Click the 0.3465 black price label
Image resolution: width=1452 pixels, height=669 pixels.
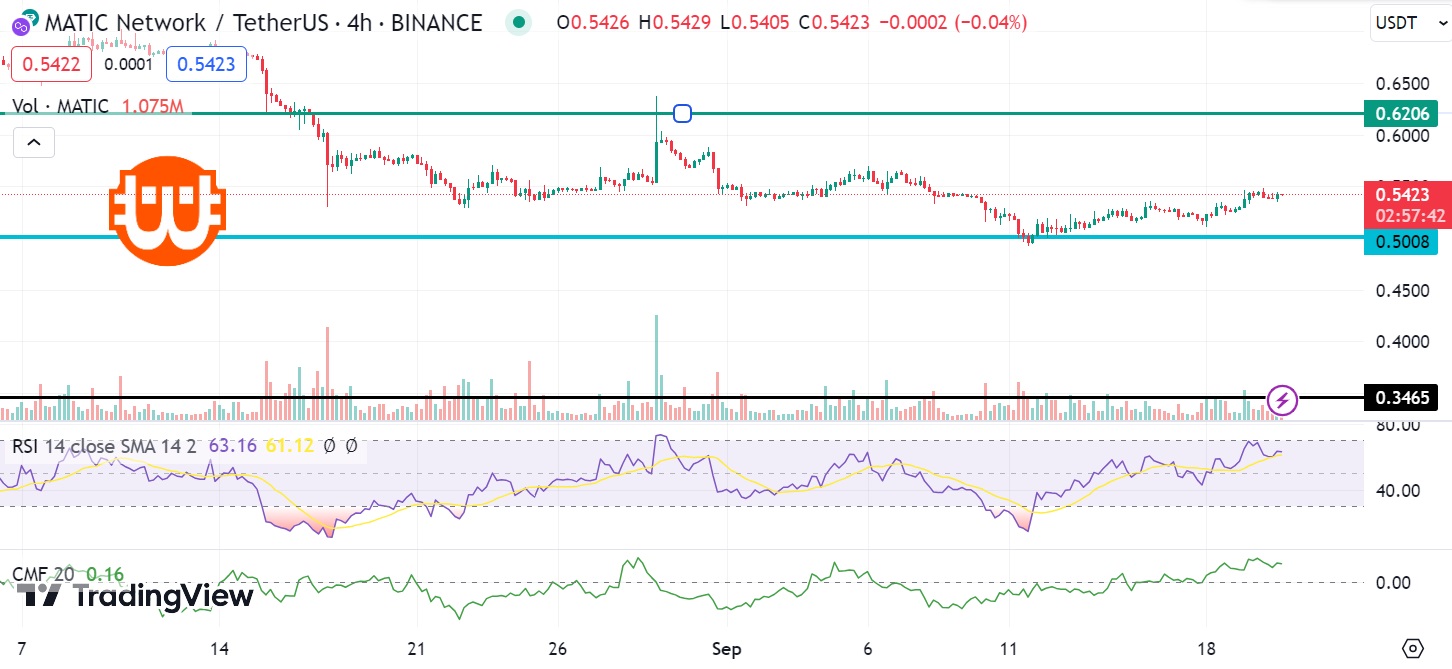[1401, 398]
